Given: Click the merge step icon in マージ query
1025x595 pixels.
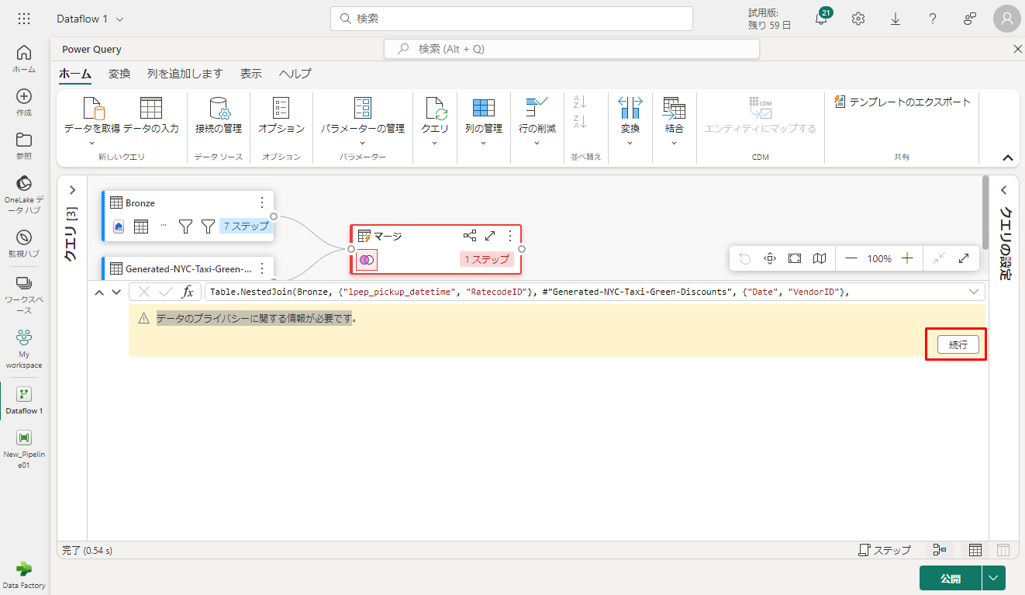Looking at the screenshot, I should [367, 260].
